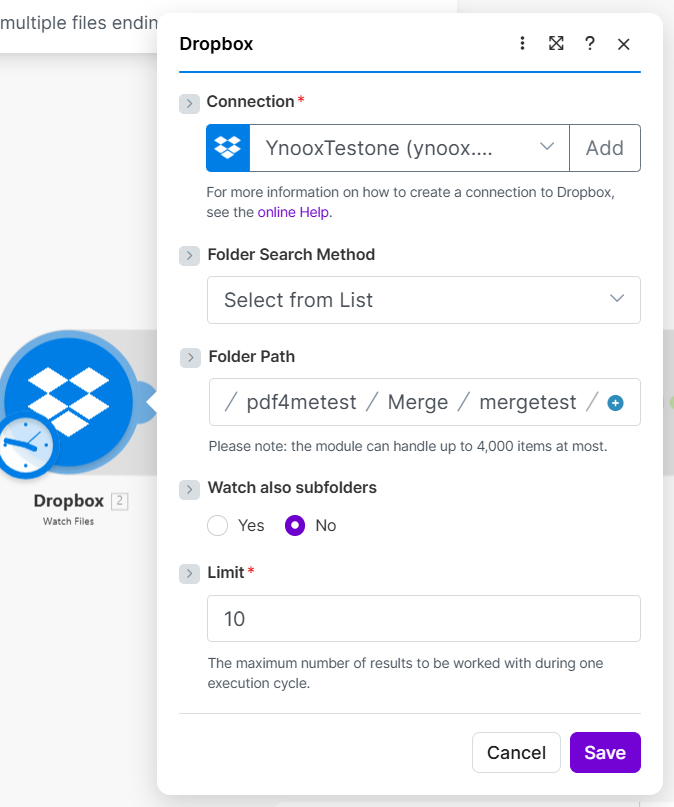Click the Limit input field showing 10
The width and height of the screenshot is (674, 807).
pos(424,619)
